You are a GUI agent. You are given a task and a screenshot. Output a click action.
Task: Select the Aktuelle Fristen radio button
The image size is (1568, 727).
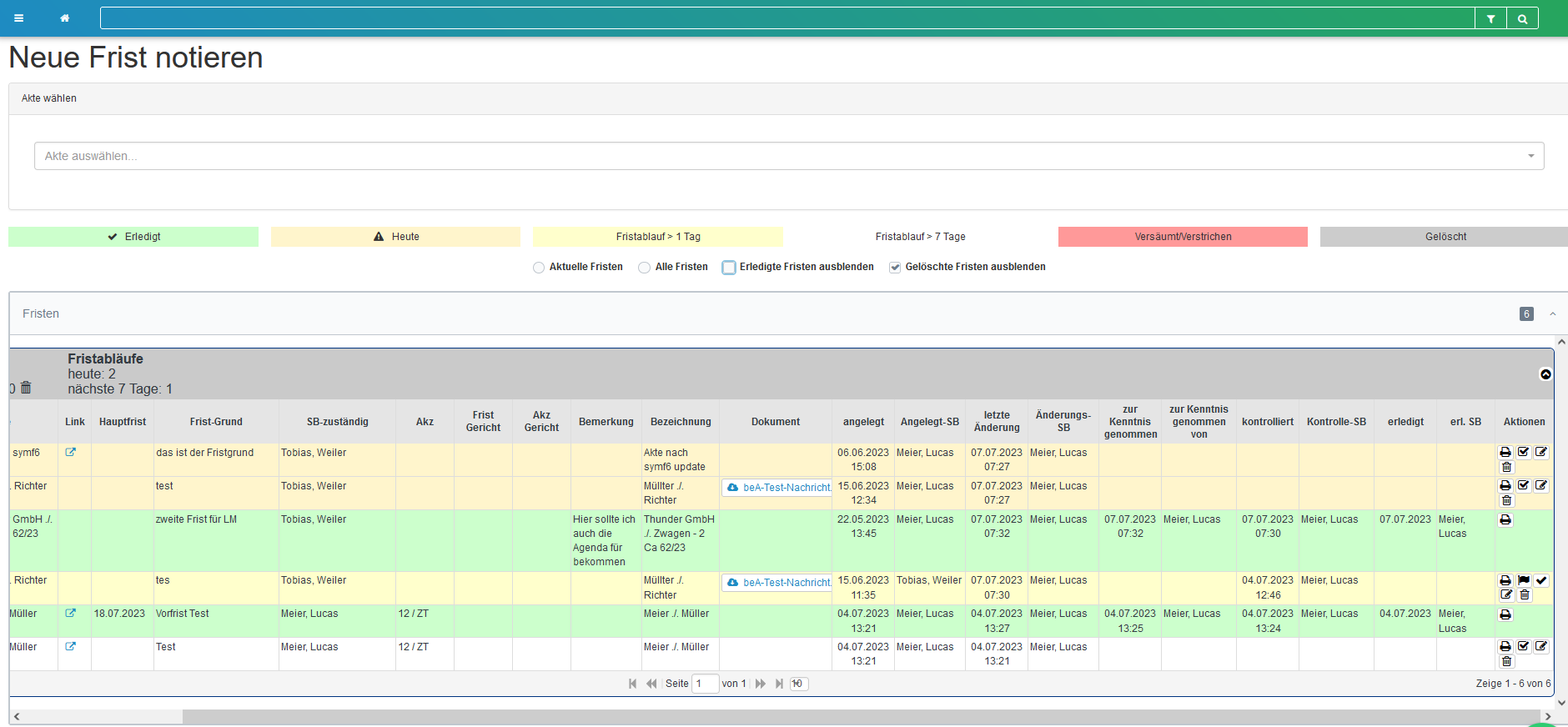click(539, 268)
